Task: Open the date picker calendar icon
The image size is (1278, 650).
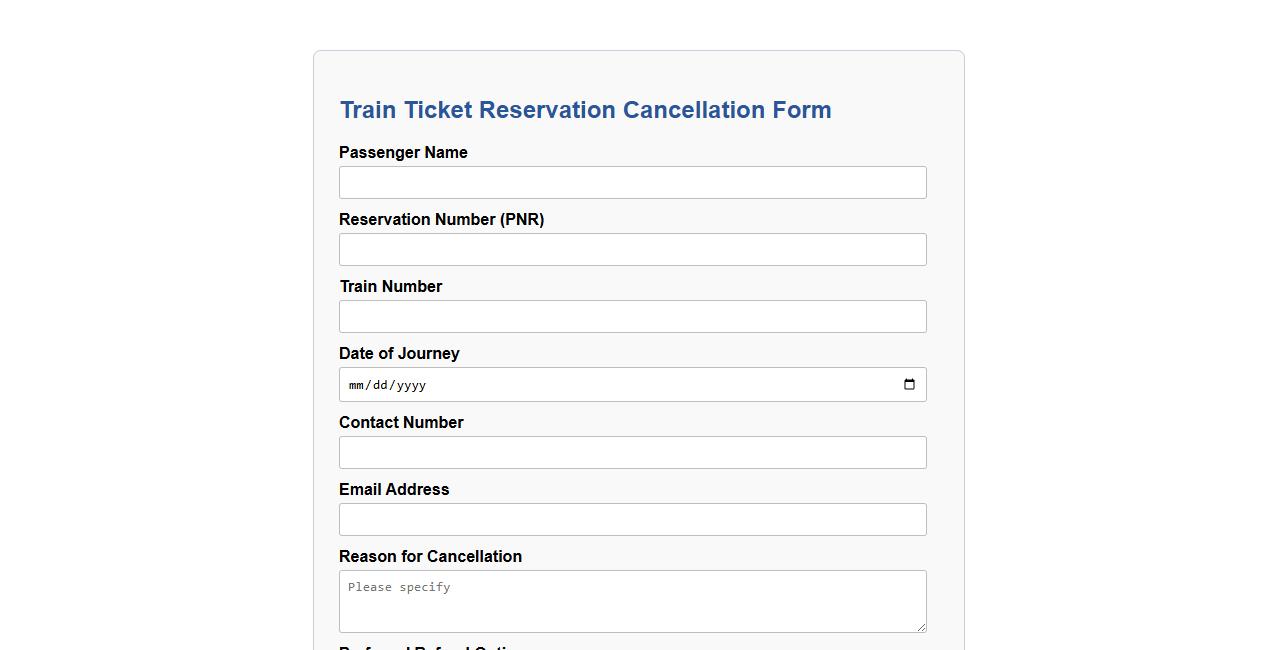Action: click(909, 384)
